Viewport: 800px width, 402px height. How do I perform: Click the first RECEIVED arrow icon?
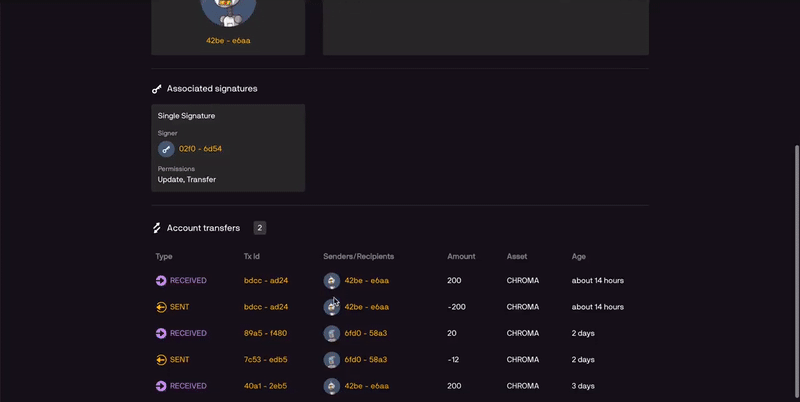point(161,281)
